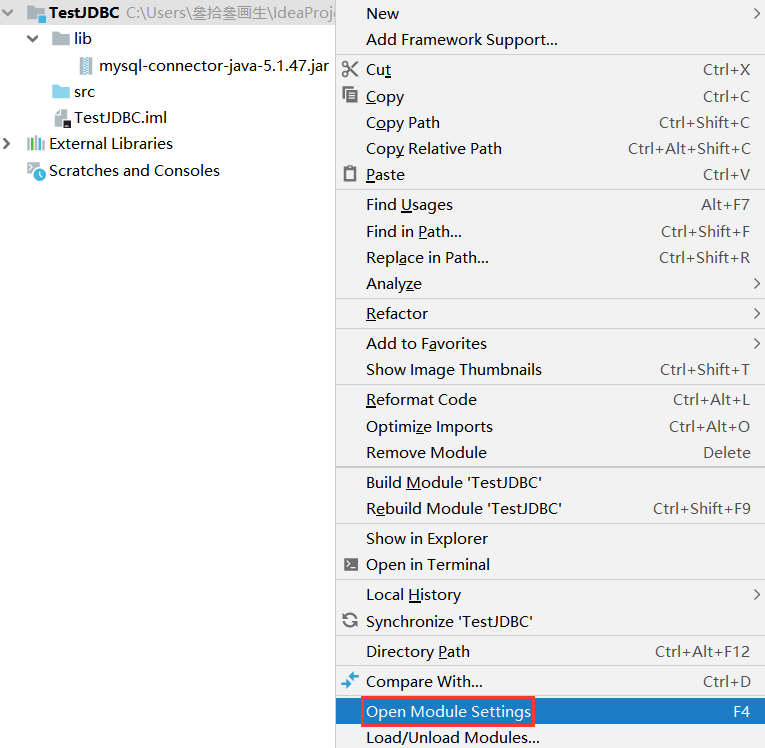Choose Reformat Code menu entry
The width and height of the screenshot is (765, 748).
[x=550, y=400]
